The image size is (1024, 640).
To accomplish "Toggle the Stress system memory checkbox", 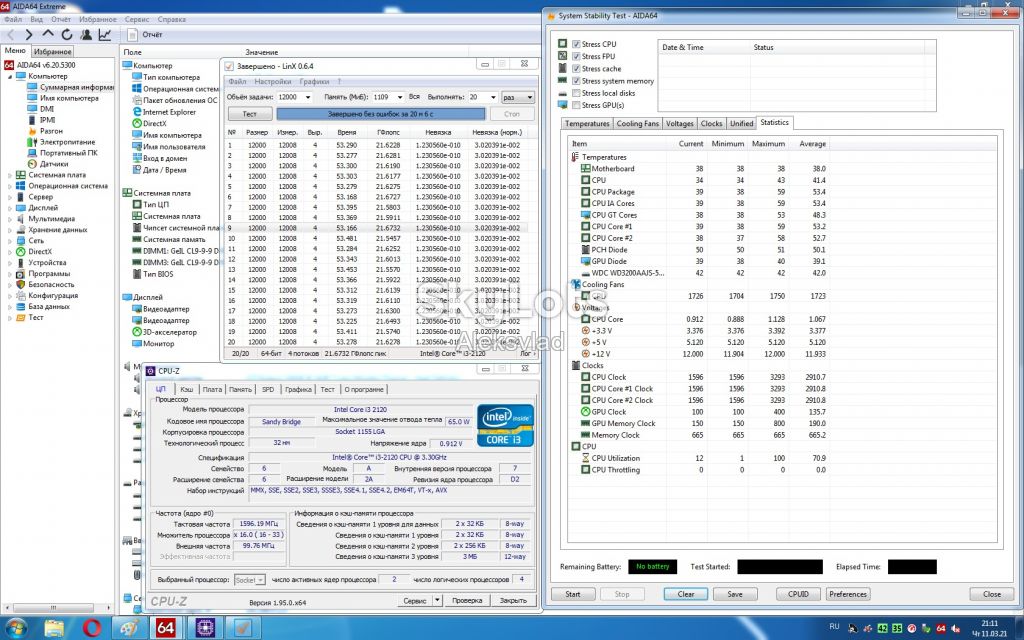I will click(576, 81).
